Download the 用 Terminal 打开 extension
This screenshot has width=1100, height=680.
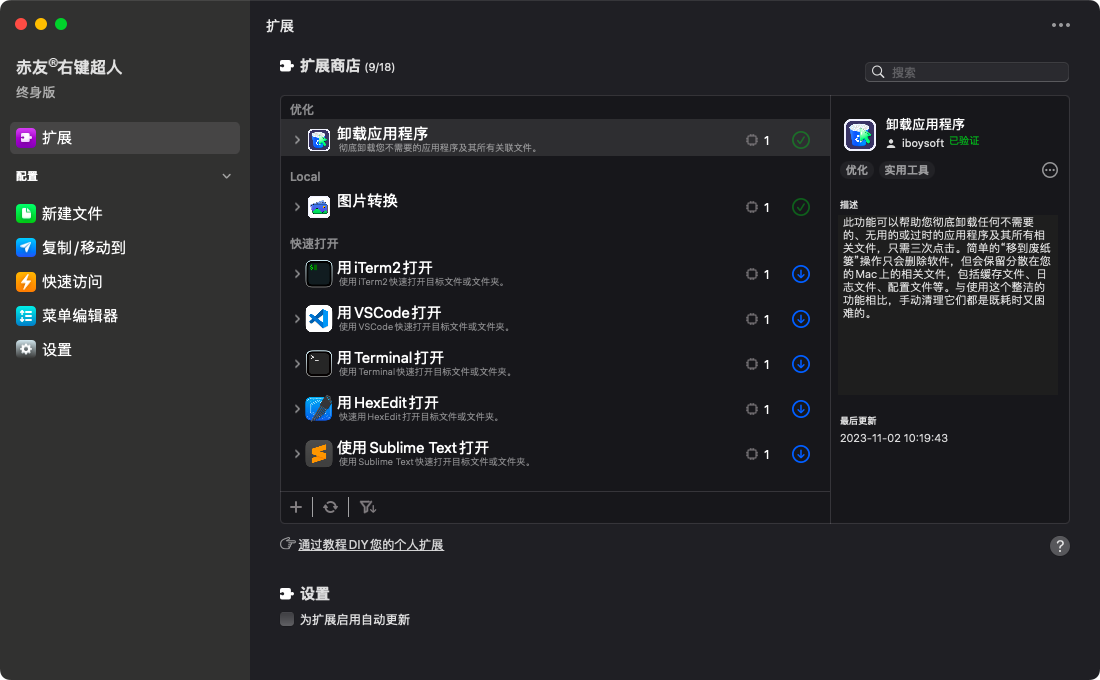pyautogui.click(x=800, y=364)
